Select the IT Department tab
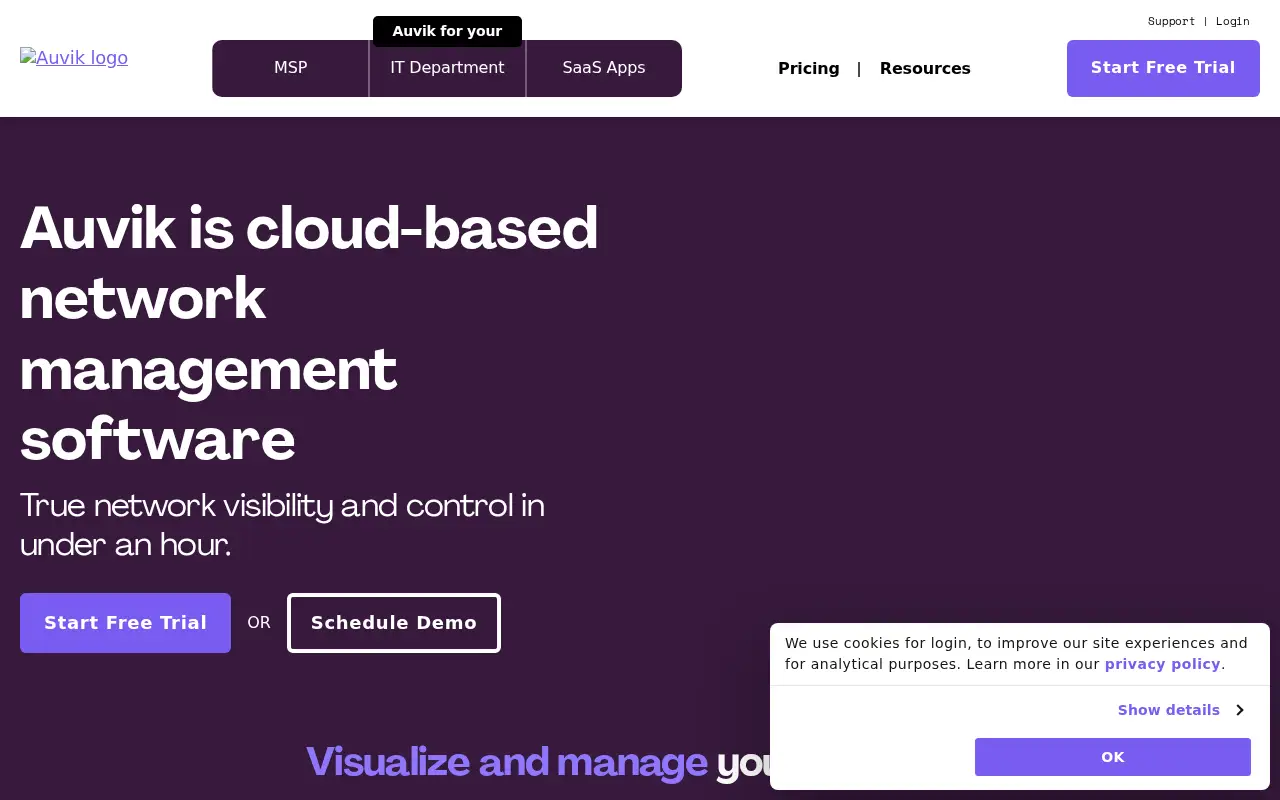The height and width of the screenshot is (800, 1280). click(447, 68)
